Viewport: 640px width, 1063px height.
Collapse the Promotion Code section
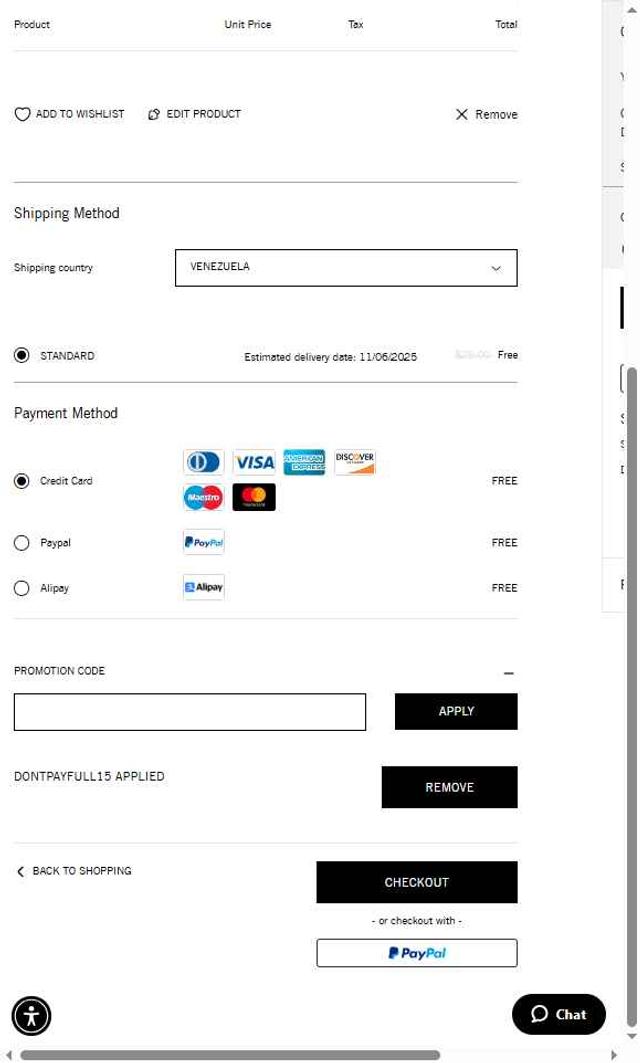click(x=508, y=673)
